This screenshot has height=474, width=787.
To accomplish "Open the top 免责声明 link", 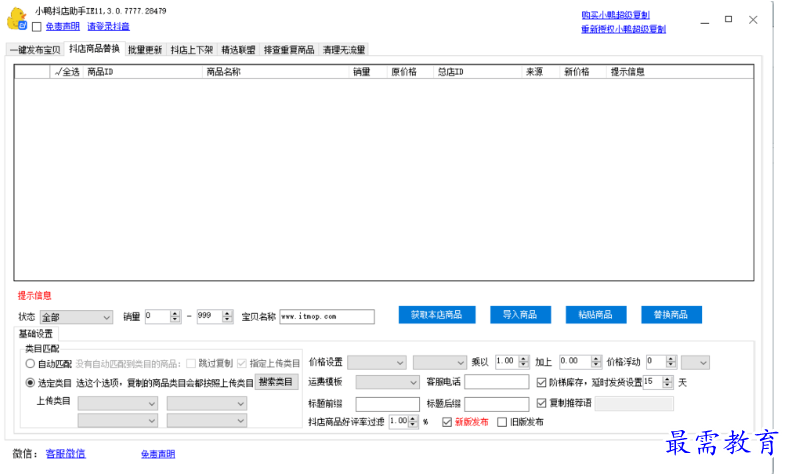I will click(63, 27).
